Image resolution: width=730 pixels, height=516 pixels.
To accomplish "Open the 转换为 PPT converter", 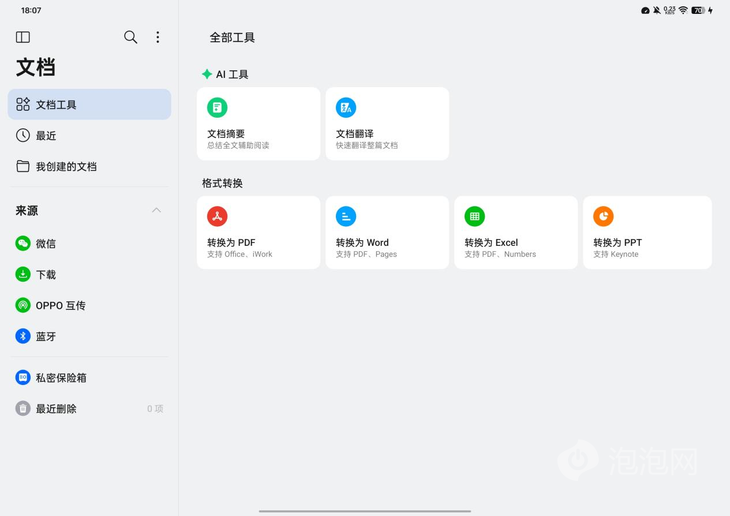I will 647,233.
